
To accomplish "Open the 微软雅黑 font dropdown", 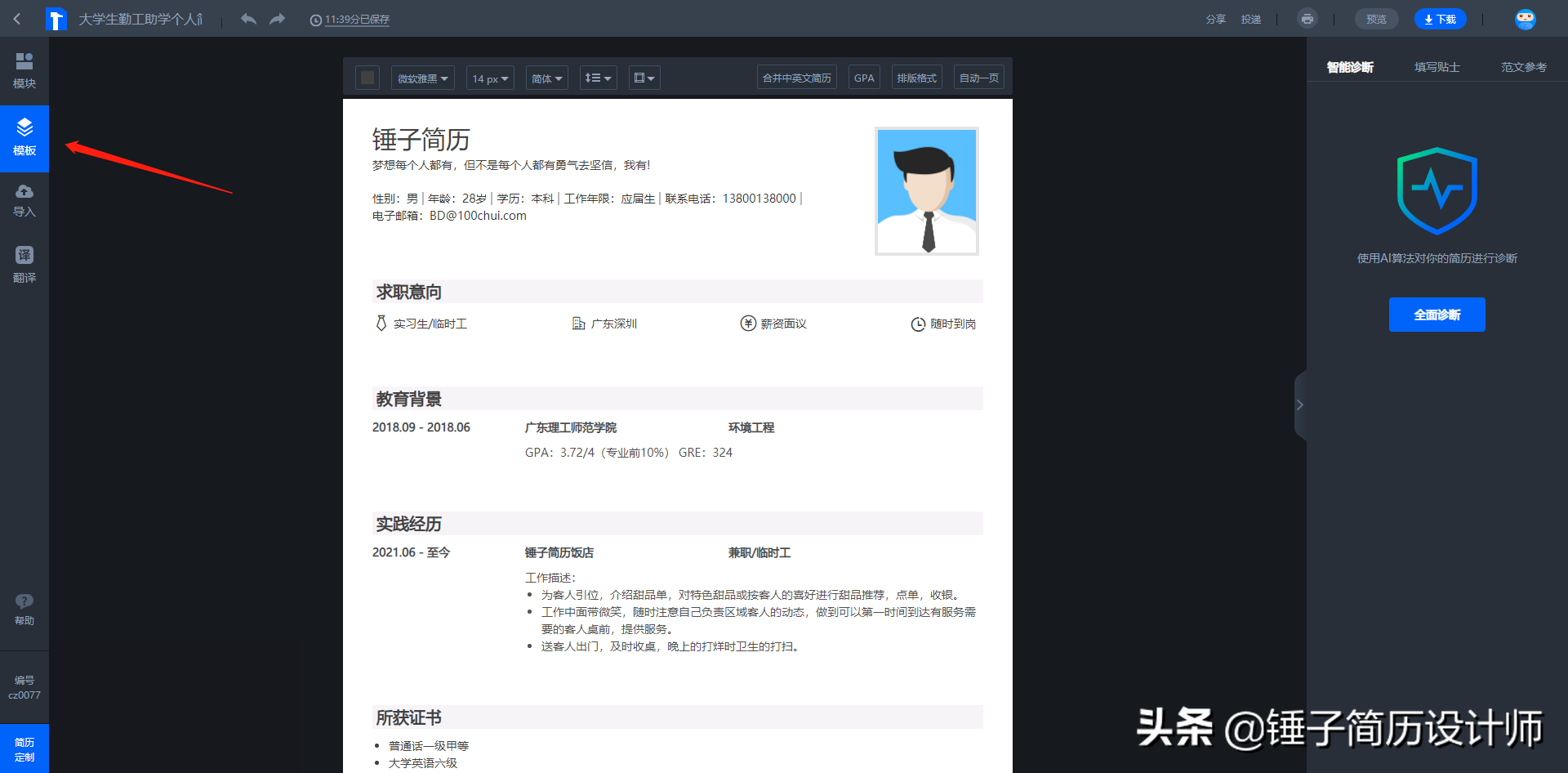I will click(422, 78).
